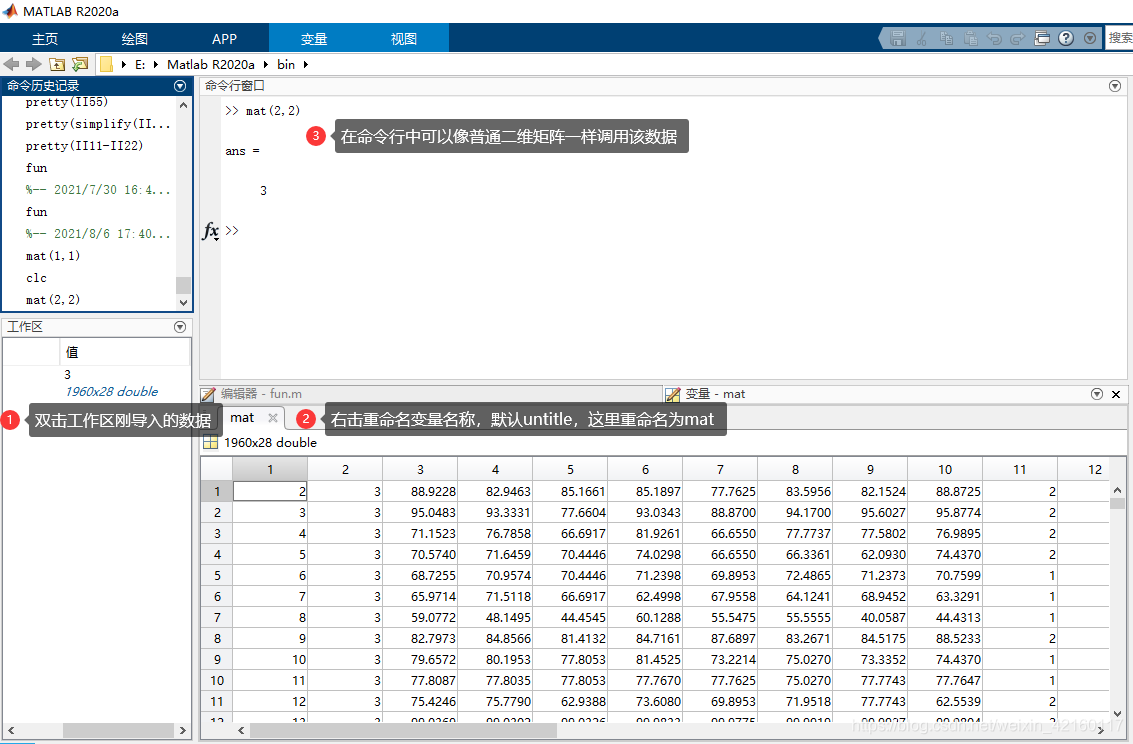The height and width of the screenshot is (744, 1133).
Task: Click the browse for folder icon
Action: tap(80, 64)
